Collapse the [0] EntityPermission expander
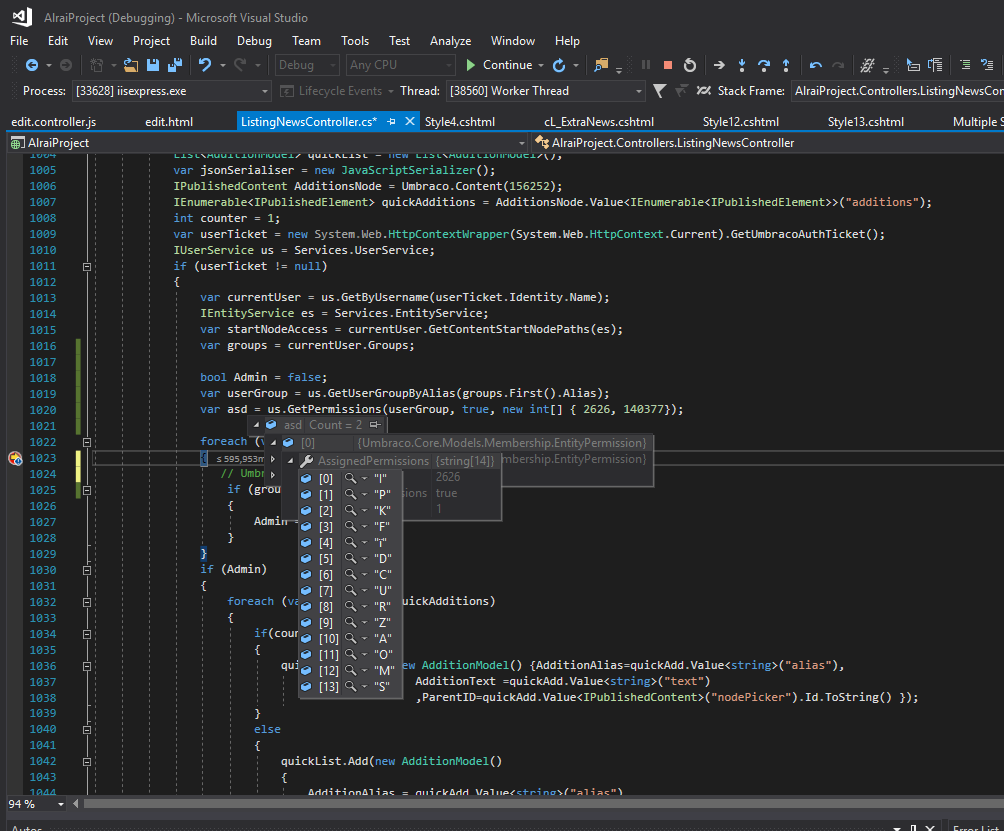The height and width of the screenshot is (831, 1004). coord(273,442)
